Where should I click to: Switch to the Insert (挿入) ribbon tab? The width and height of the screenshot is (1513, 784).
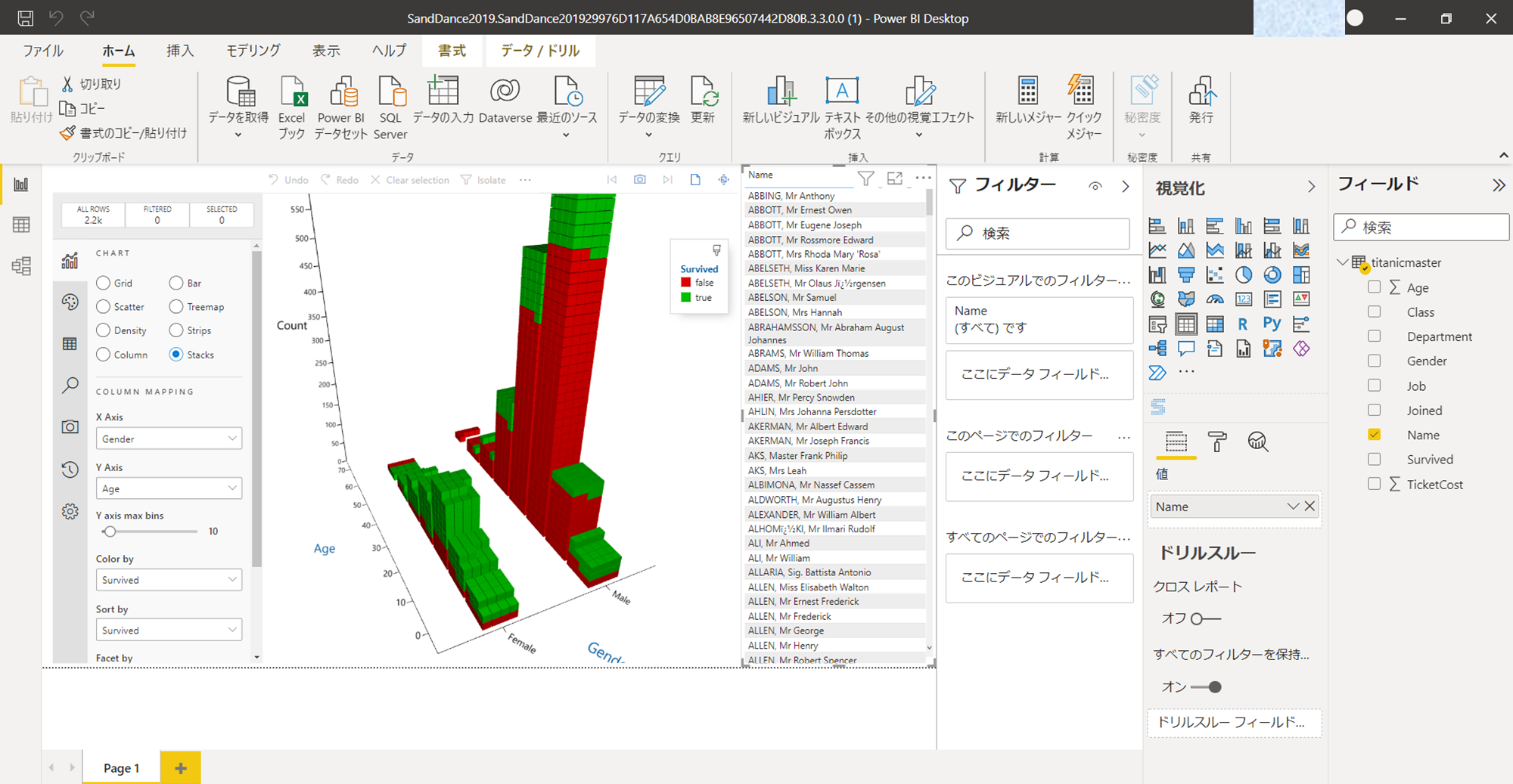pyautogui.click(x=180, y=51)
